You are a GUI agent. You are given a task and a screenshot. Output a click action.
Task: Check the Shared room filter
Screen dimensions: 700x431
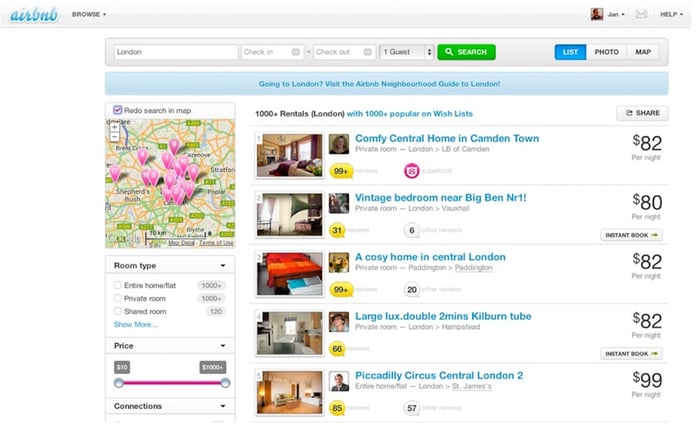[117, 311]
